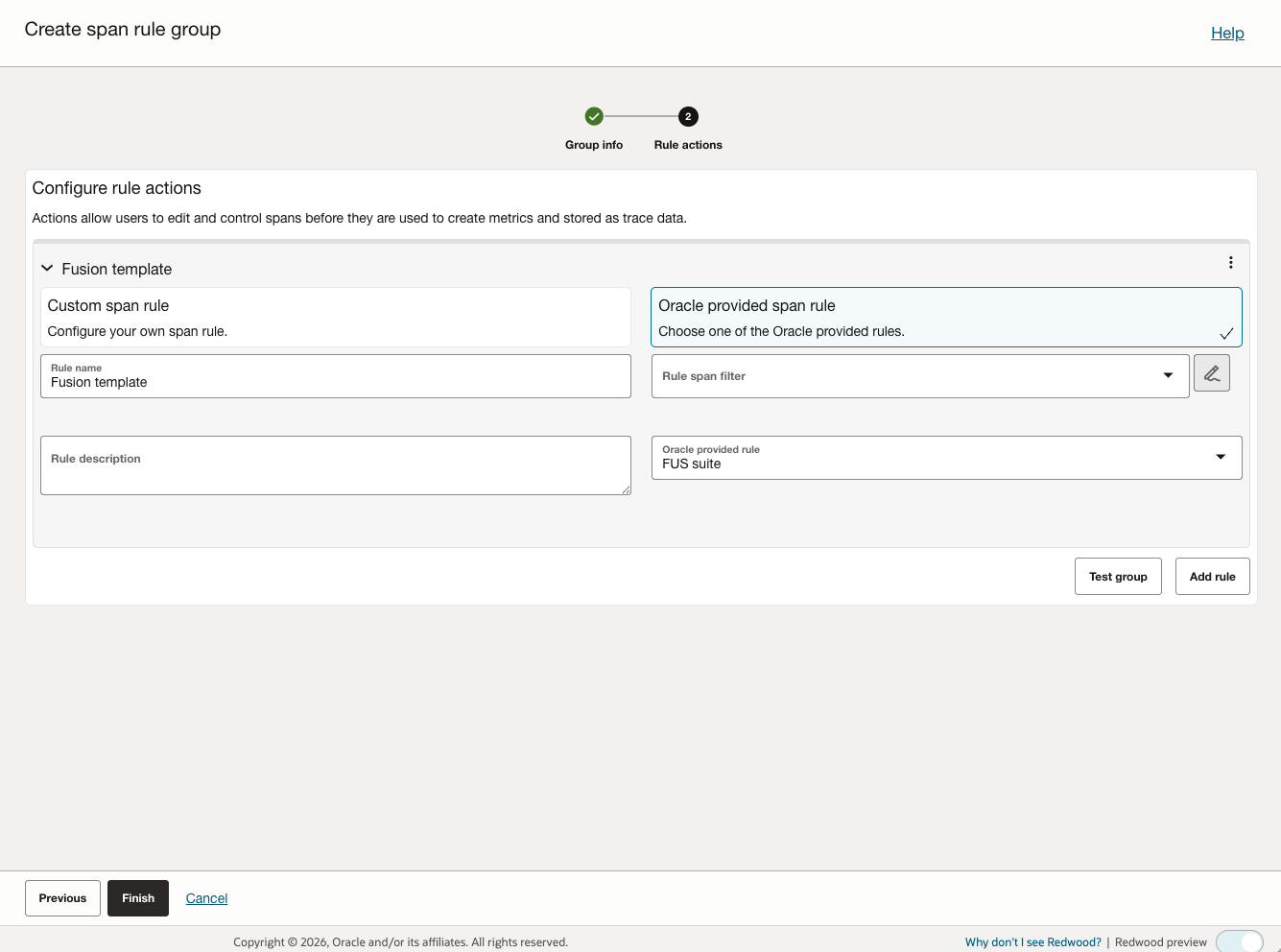The width and height of the screenshot is (1281, 952).
Task: Click the Why don't I see Redwood link
Action: tap(1032, 941)
